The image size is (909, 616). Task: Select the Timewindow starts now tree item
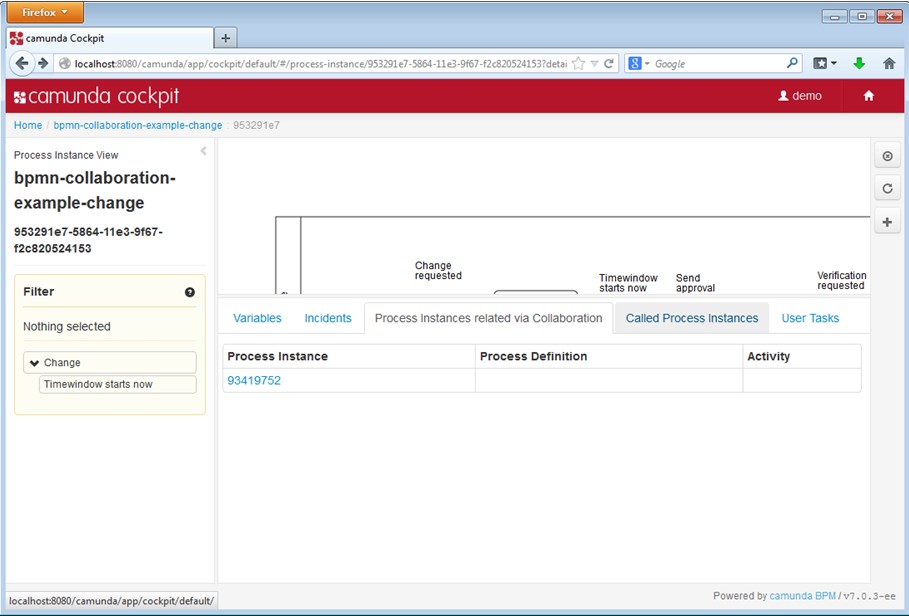coord(118,384)
